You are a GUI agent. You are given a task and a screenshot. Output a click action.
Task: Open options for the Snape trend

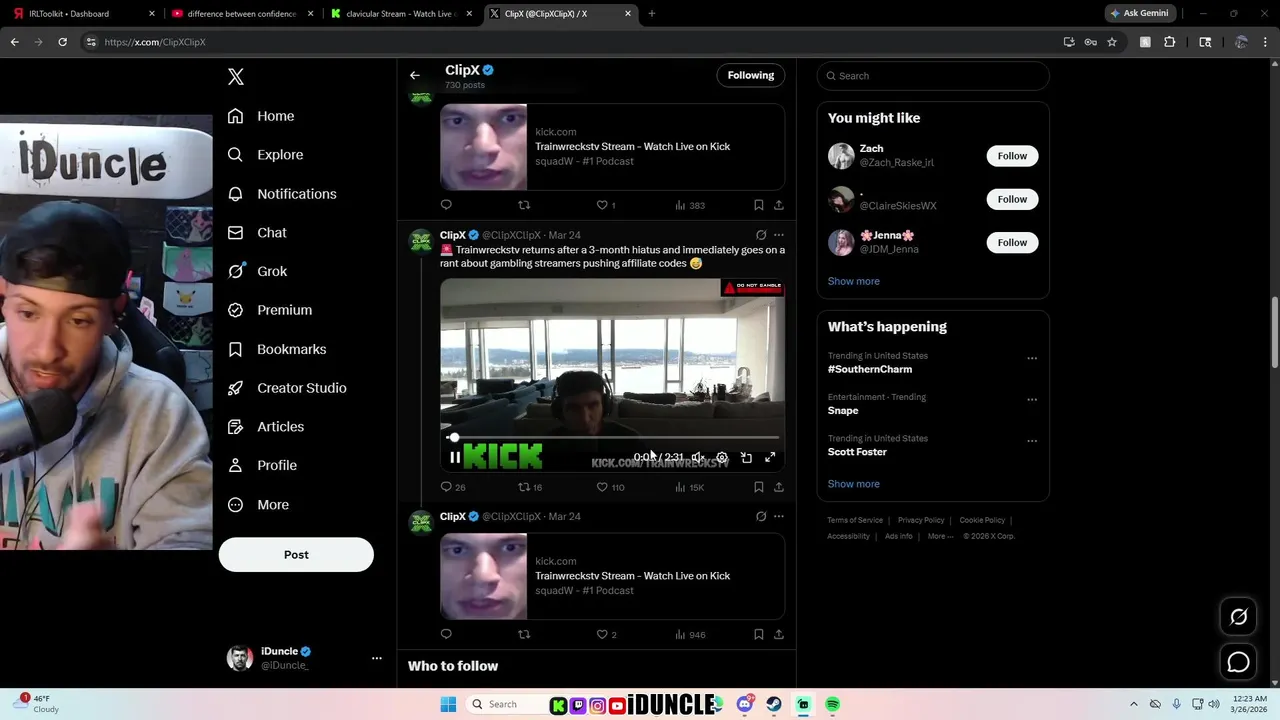(1032, 400)
